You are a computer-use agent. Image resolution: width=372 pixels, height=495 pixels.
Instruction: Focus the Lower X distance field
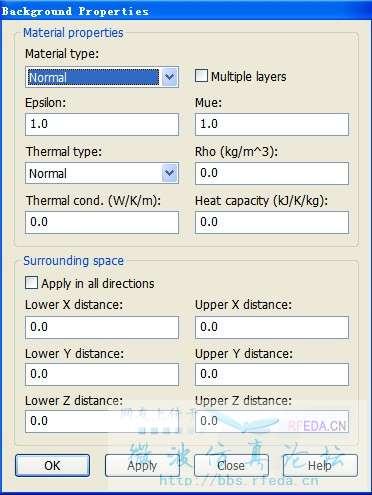(x=102, y=327)
